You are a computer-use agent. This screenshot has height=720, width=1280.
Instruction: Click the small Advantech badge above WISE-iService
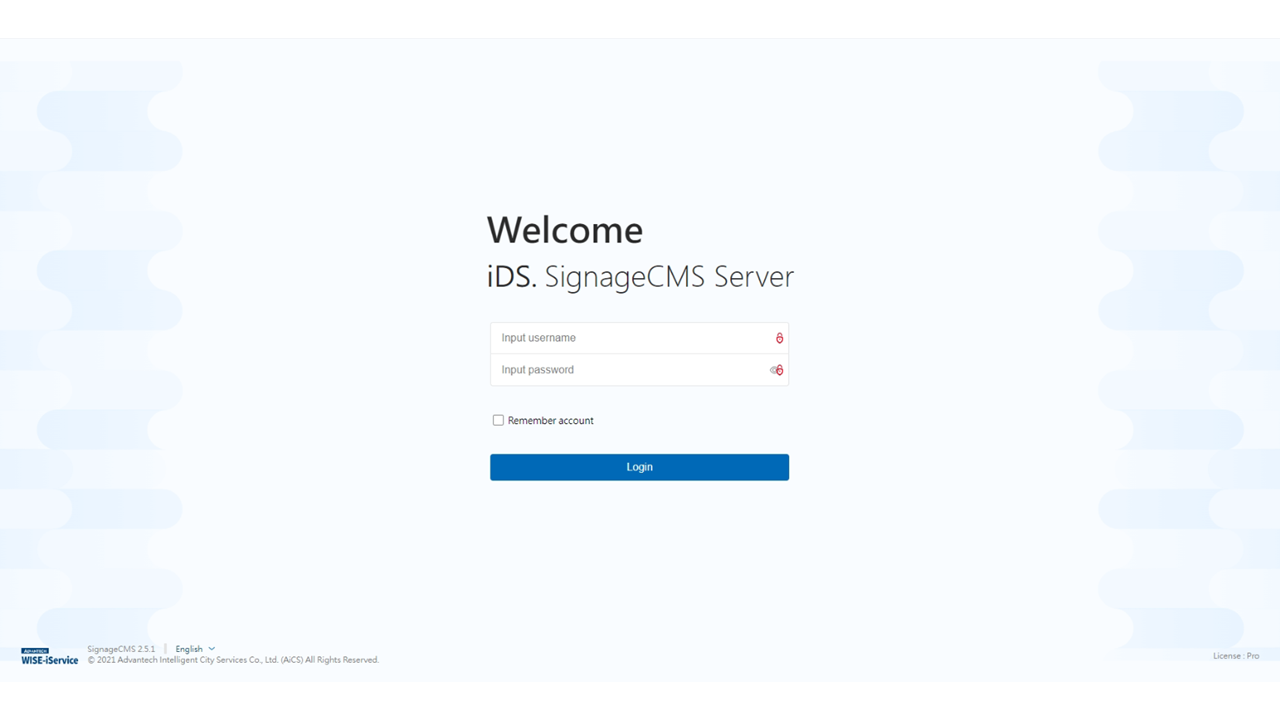pyautogui.click(x=35, y=651)
